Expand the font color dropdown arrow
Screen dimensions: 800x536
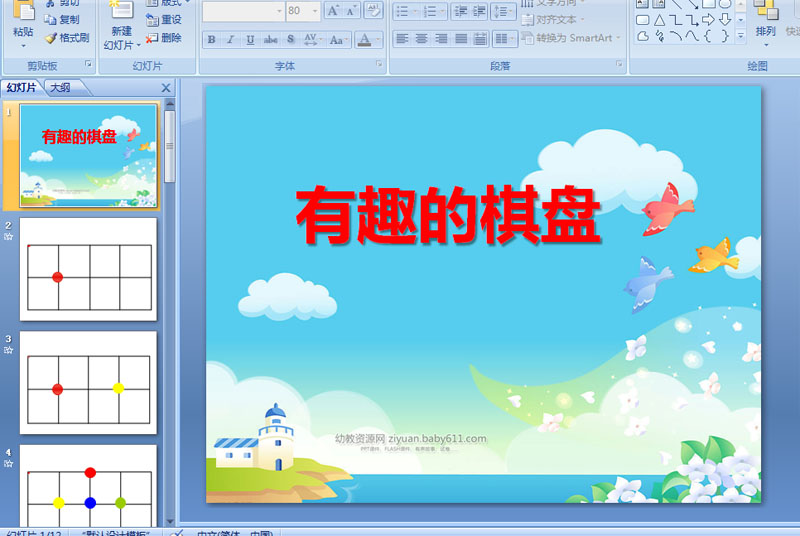378,39
